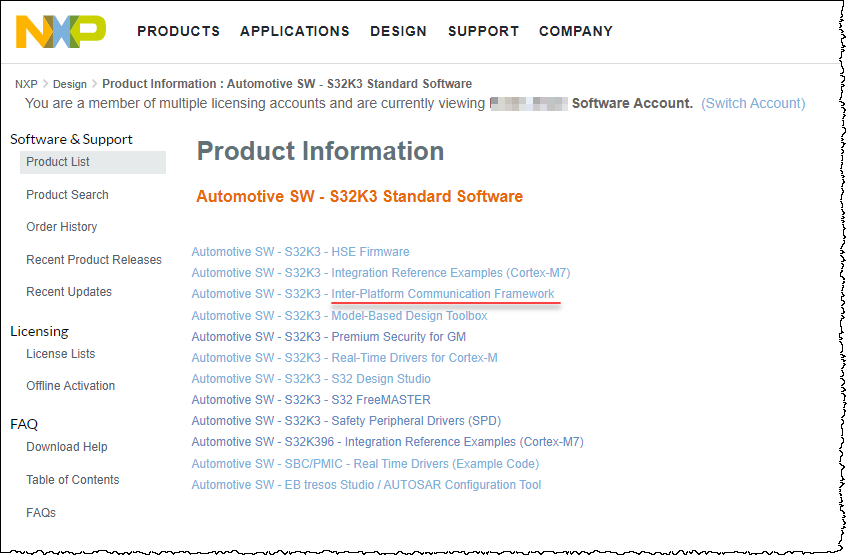847x556 pixels.
Task: Open Real-Time Drivers for Cortex-M link
Action: tap(345, 358)
